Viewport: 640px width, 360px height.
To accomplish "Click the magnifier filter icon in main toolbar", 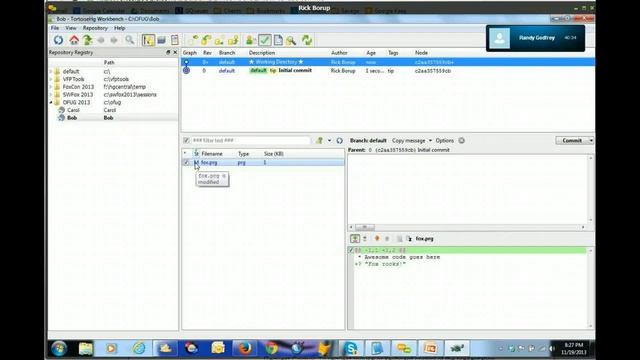I will click(x=129, y=40).
